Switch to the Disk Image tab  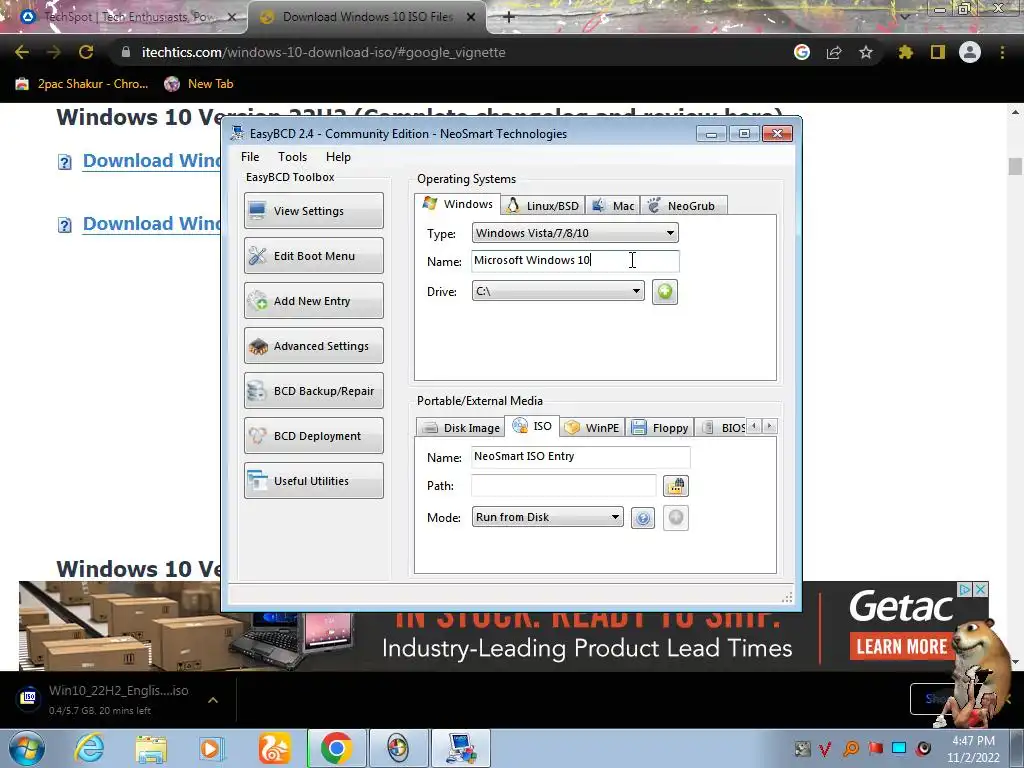pyautogui.click(x=461, y=428)
